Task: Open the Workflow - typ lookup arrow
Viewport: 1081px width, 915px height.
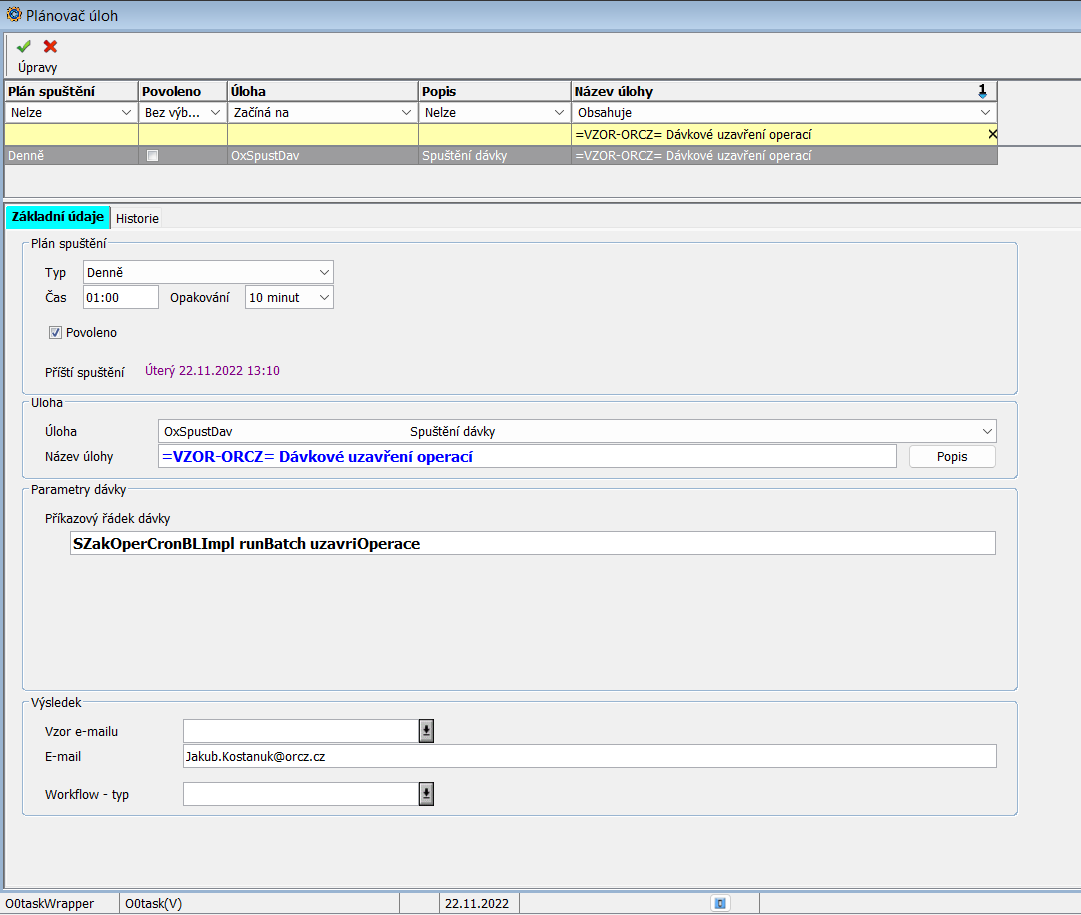Action: click(426, 794)
